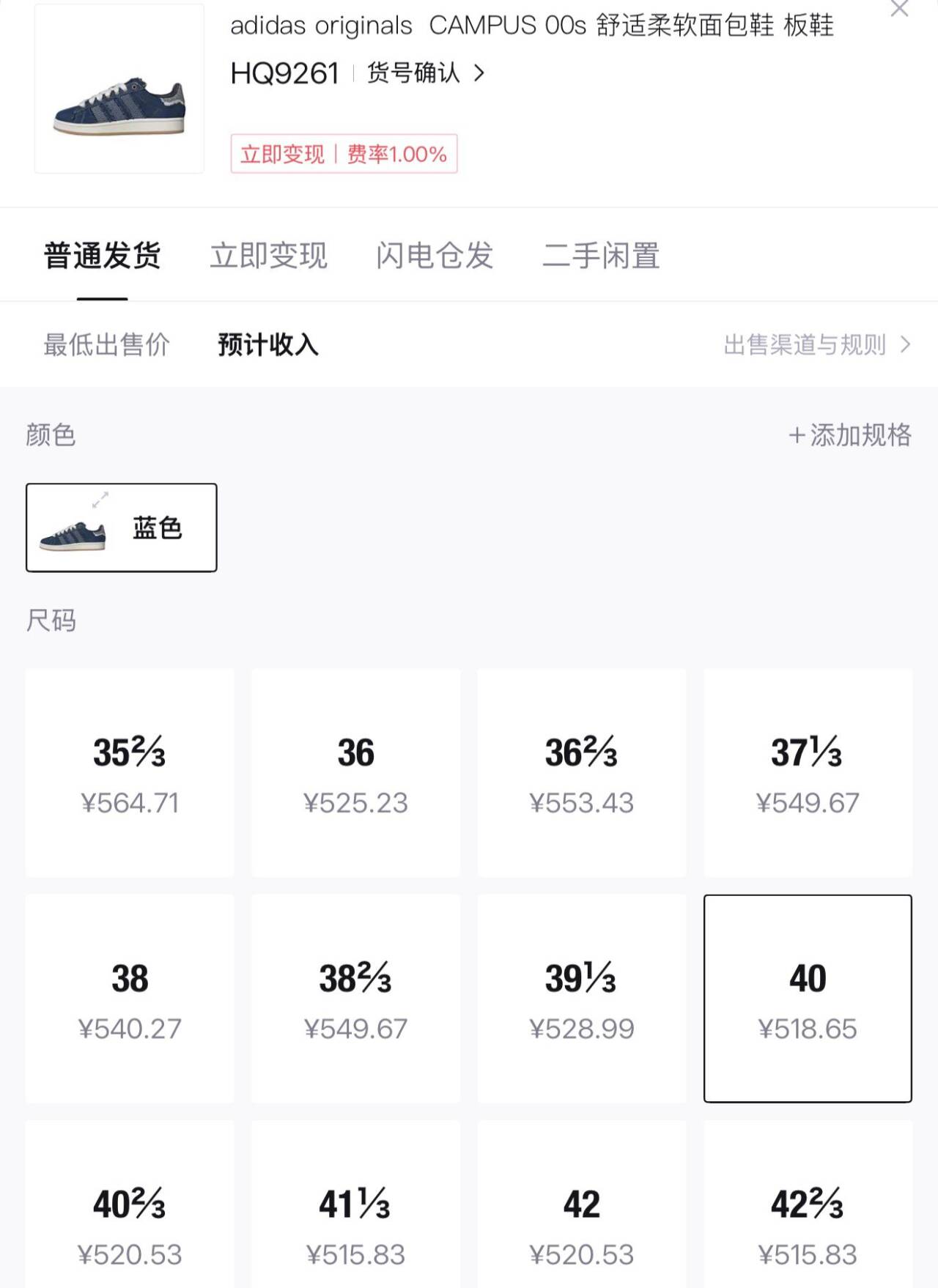Switch to the 闪电仓发 tab
This screenshot has height=1288, width=938.
point(435,256)
